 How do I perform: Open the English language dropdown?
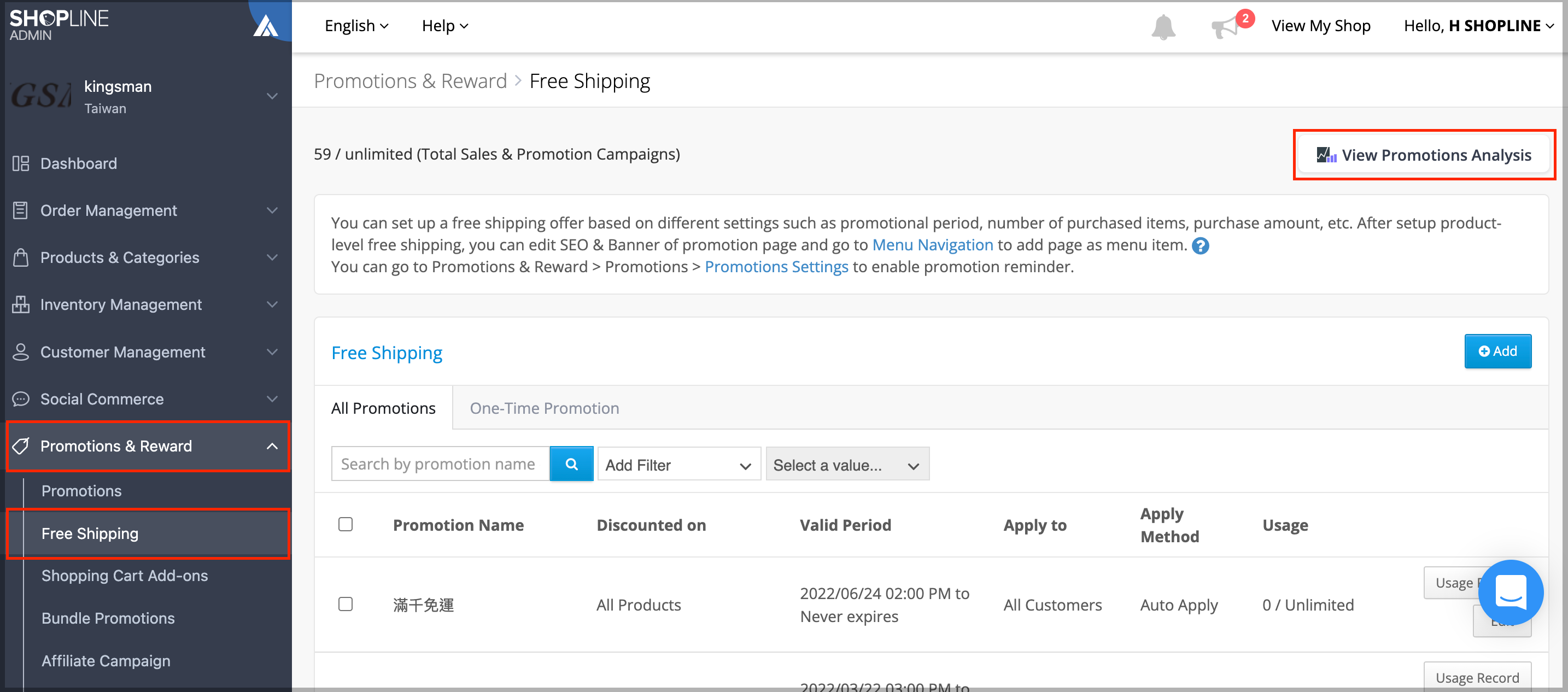356,26
